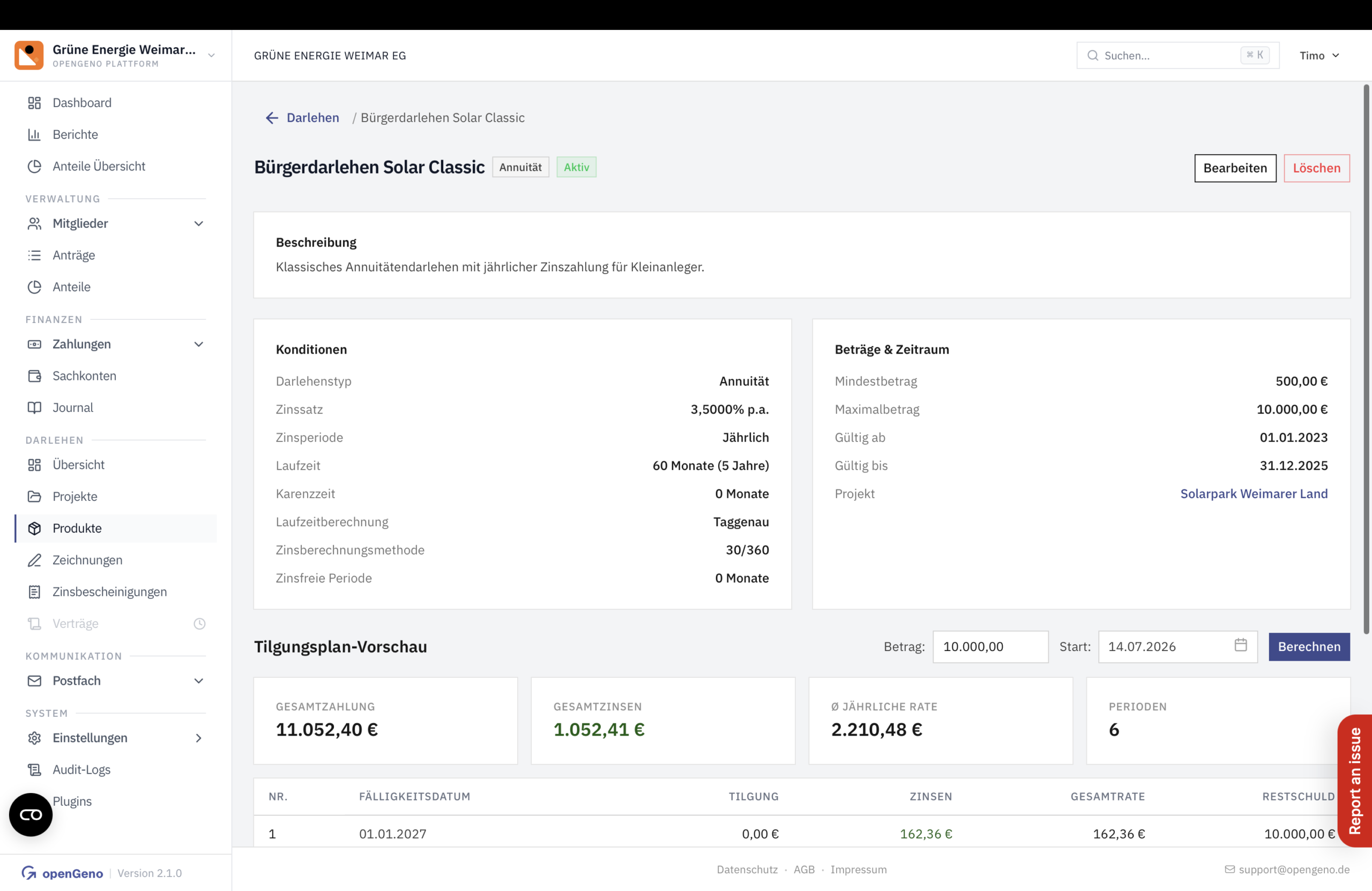The height and width of the screenshot is (891, 1372).
Task: Expand the Zahlungen menu chevron
Action: pos(199,345)
